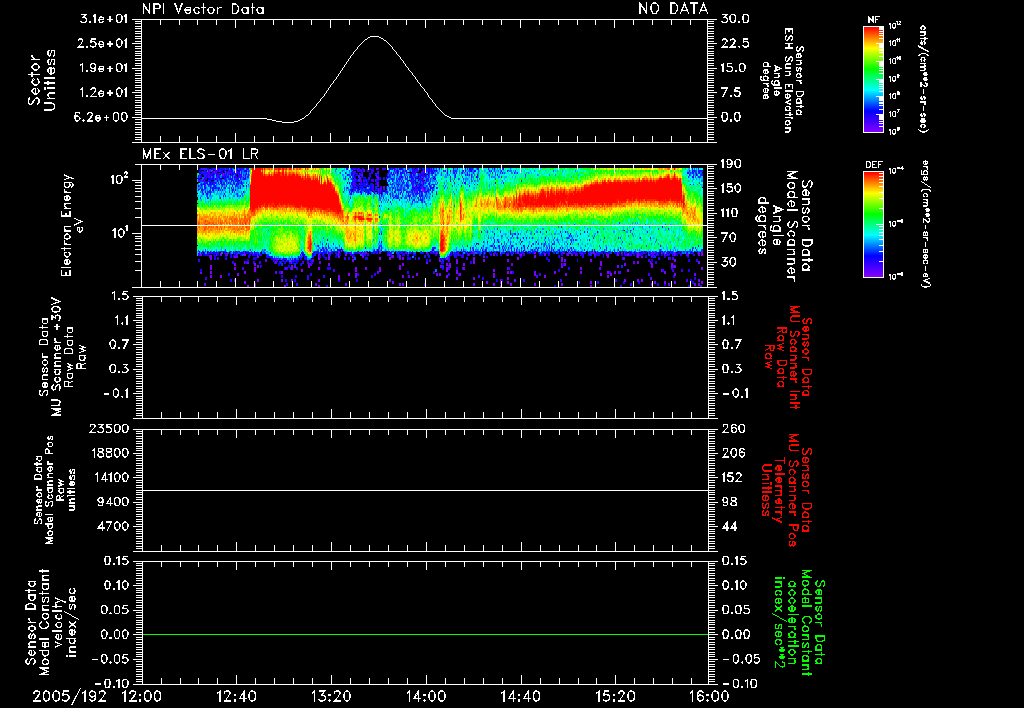1024x708 pixels.
Task: Click the 'Model Scanner Pos Raw unitless' axis title
Action: [55, 490]
